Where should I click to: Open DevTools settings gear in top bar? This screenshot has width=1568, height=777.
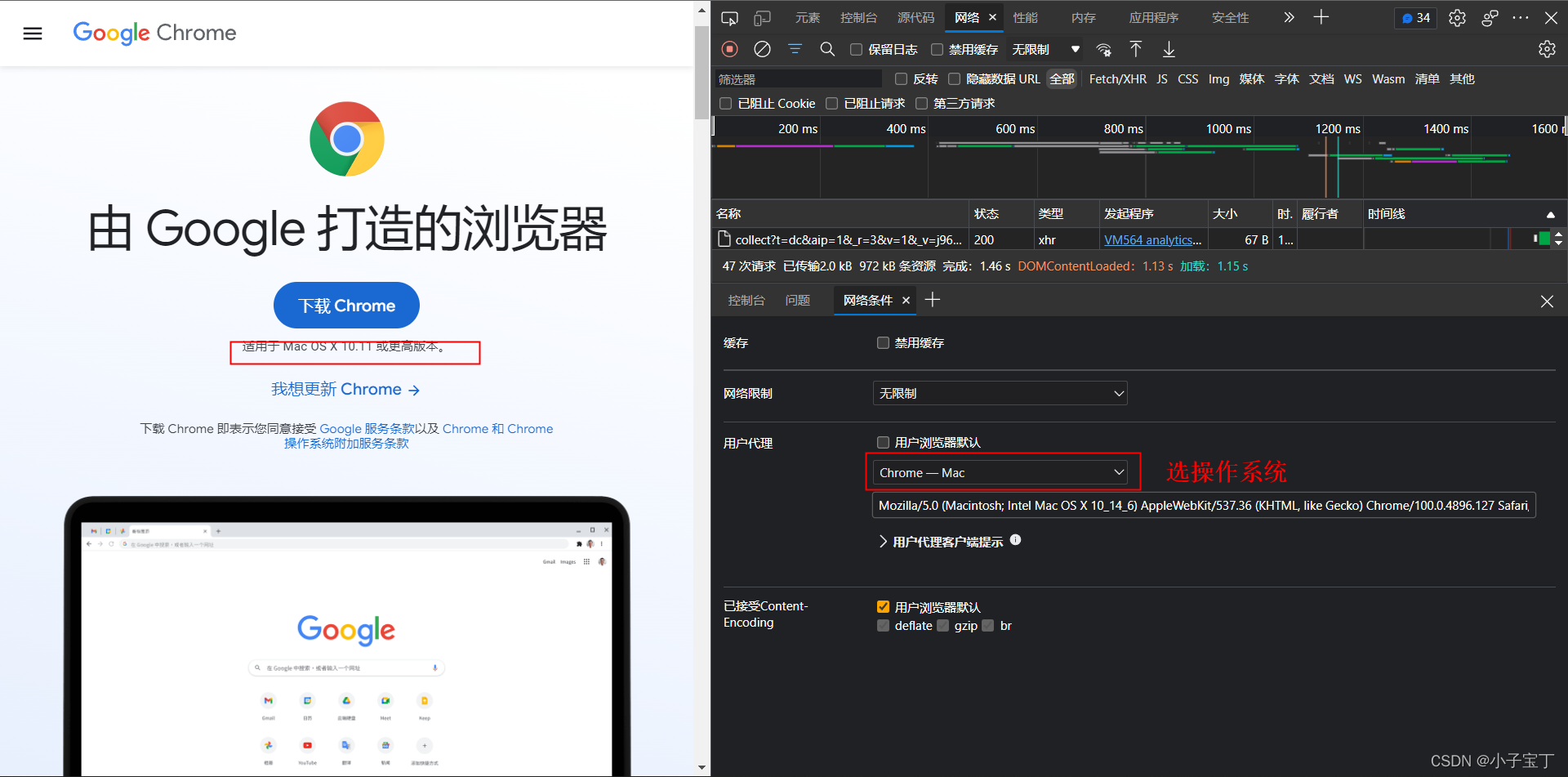(1457, 18)
